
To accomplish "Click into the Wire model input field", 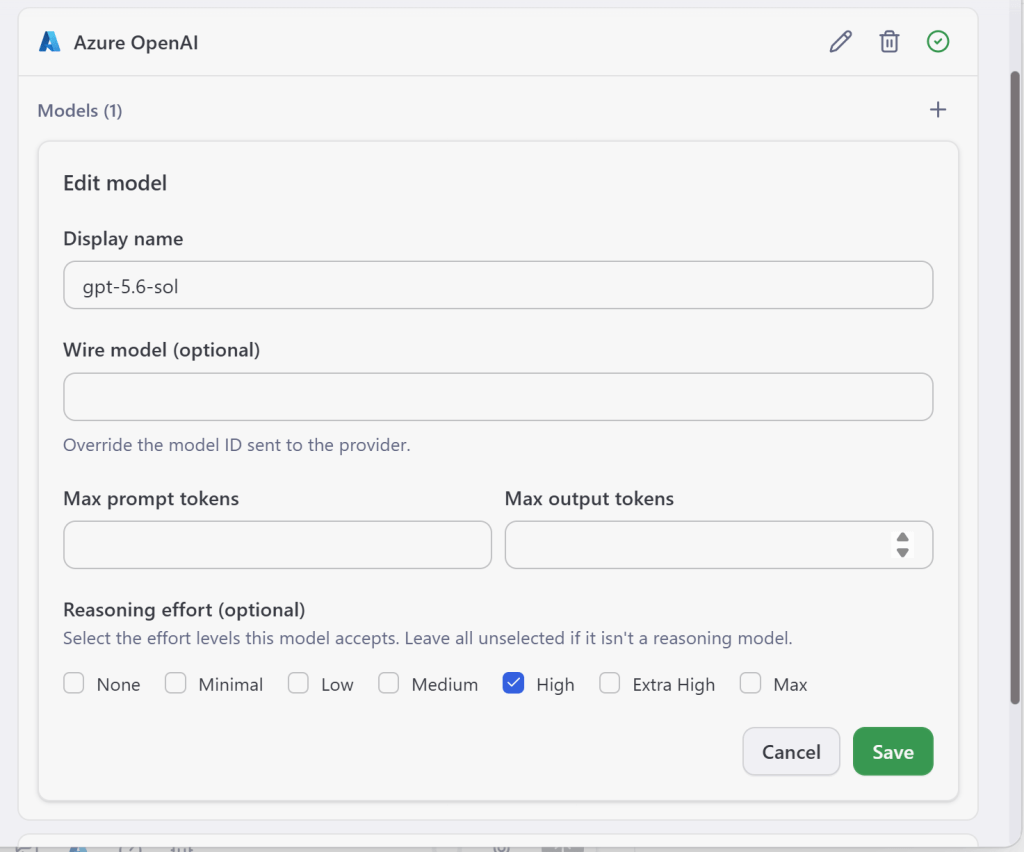I will click(498, 397).
